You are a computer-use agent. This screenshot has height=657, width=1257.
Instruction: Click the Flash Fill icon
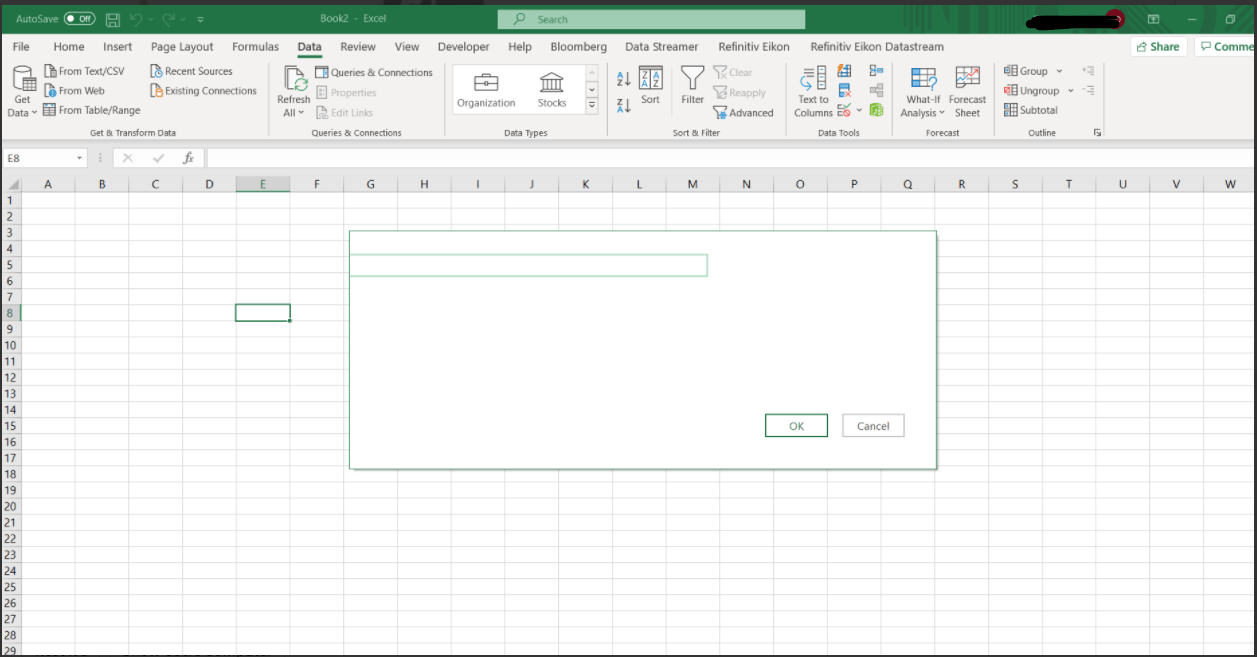[844, 71]
